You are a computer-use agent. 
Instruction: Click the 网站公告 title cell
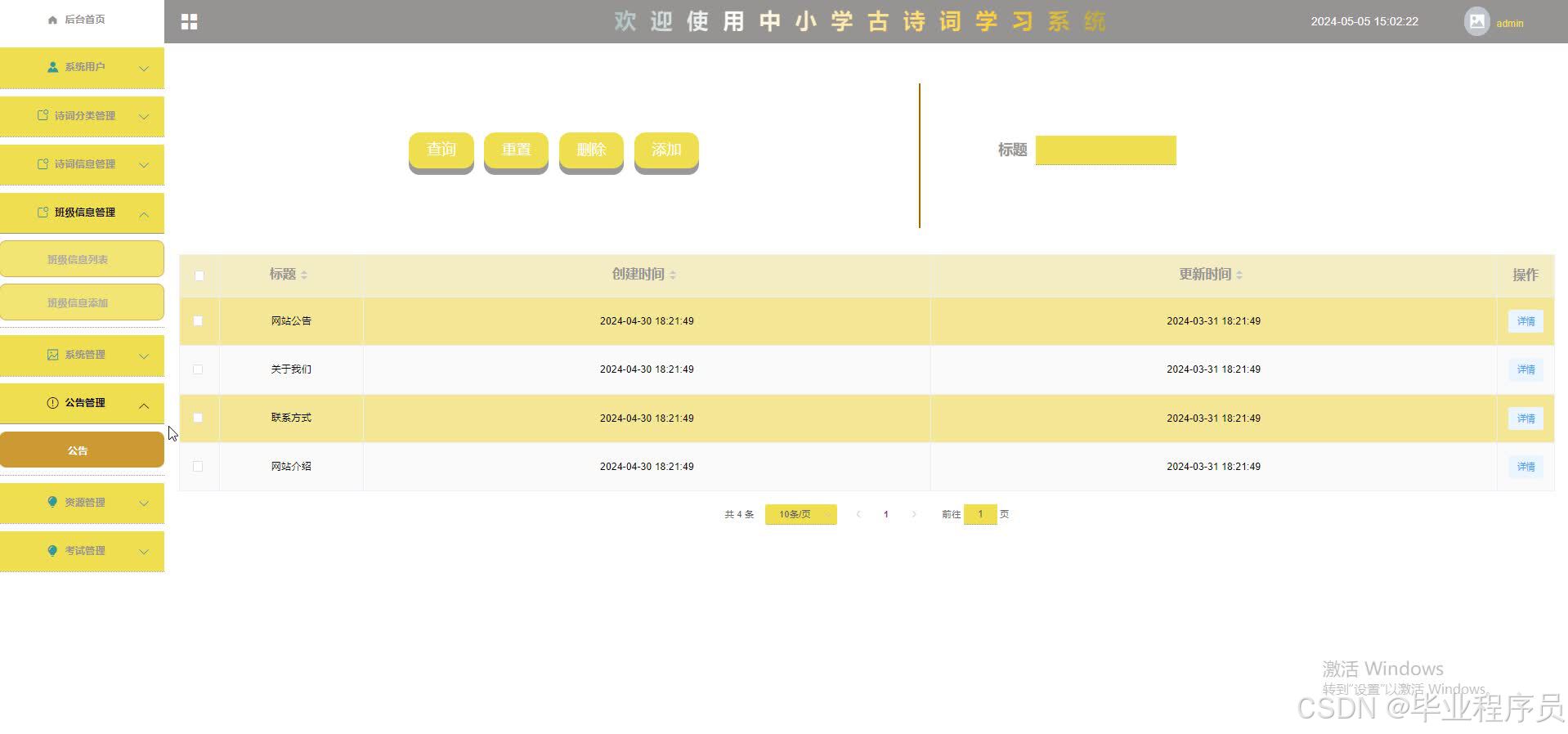291,321
